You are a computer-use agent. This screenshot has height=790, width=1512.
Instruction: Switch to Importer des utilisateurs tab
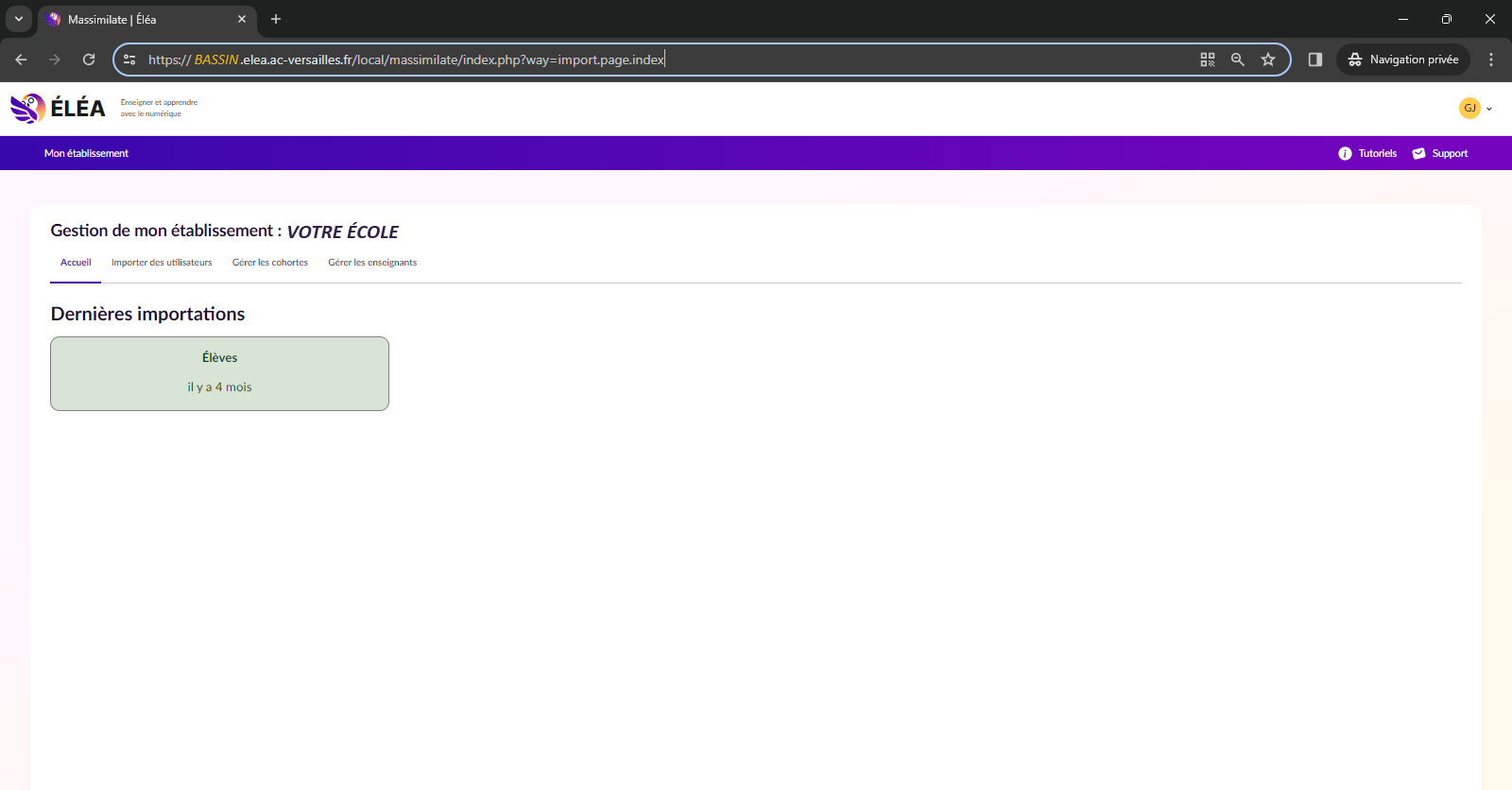coord(162,263)
